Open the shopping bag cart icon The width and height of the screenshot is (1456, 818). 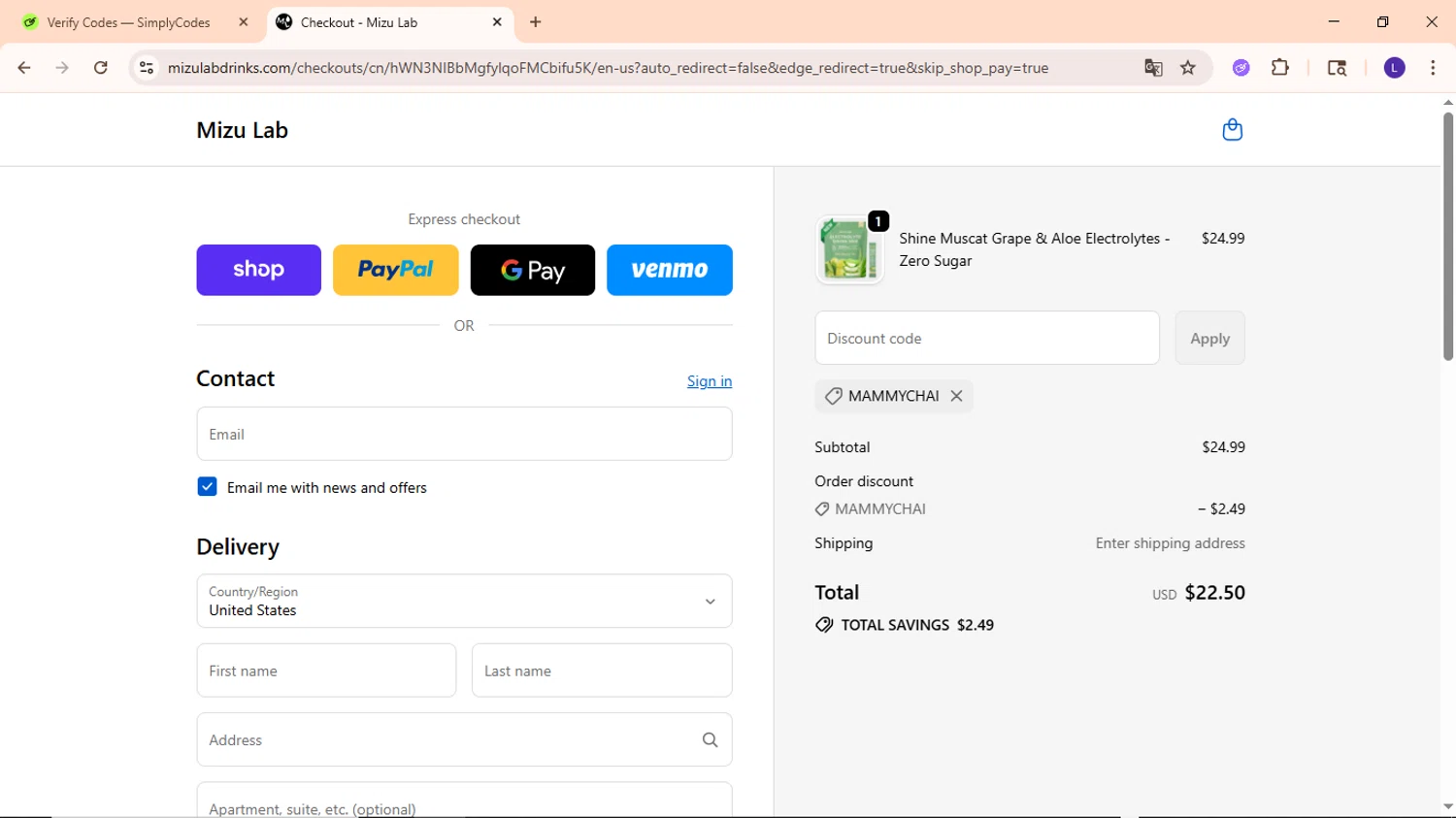click(1232, 129)
